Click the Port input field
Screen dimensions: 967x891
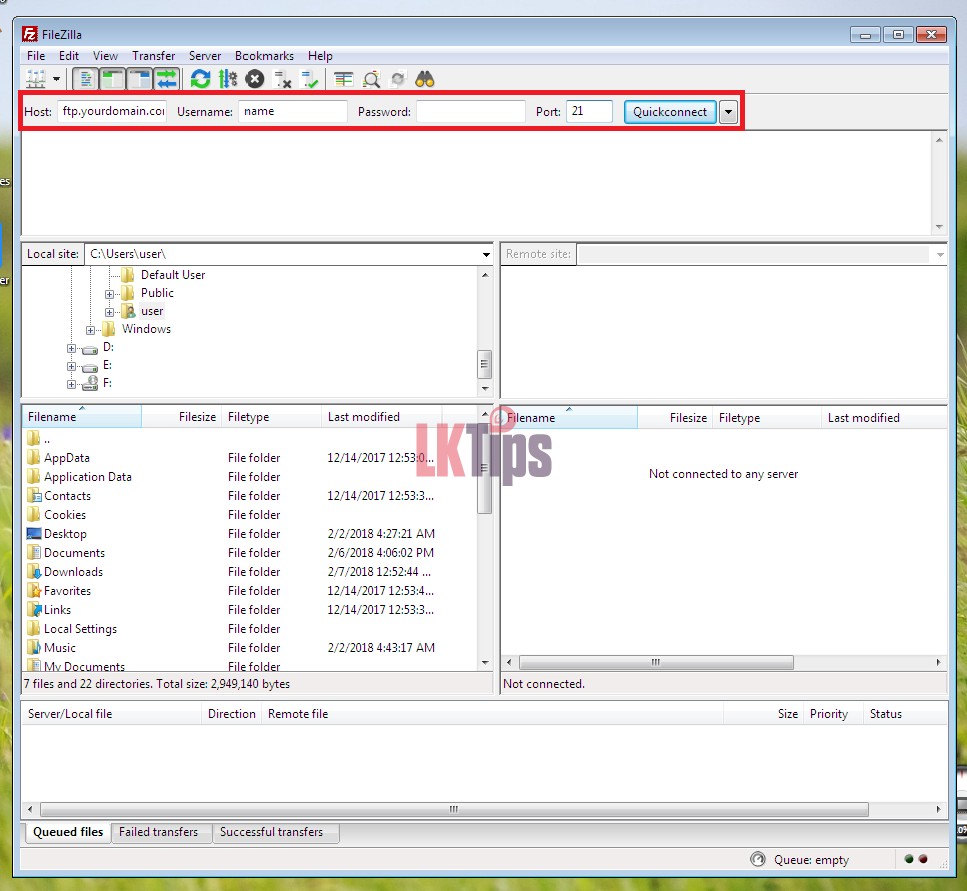tap(590, 111)
